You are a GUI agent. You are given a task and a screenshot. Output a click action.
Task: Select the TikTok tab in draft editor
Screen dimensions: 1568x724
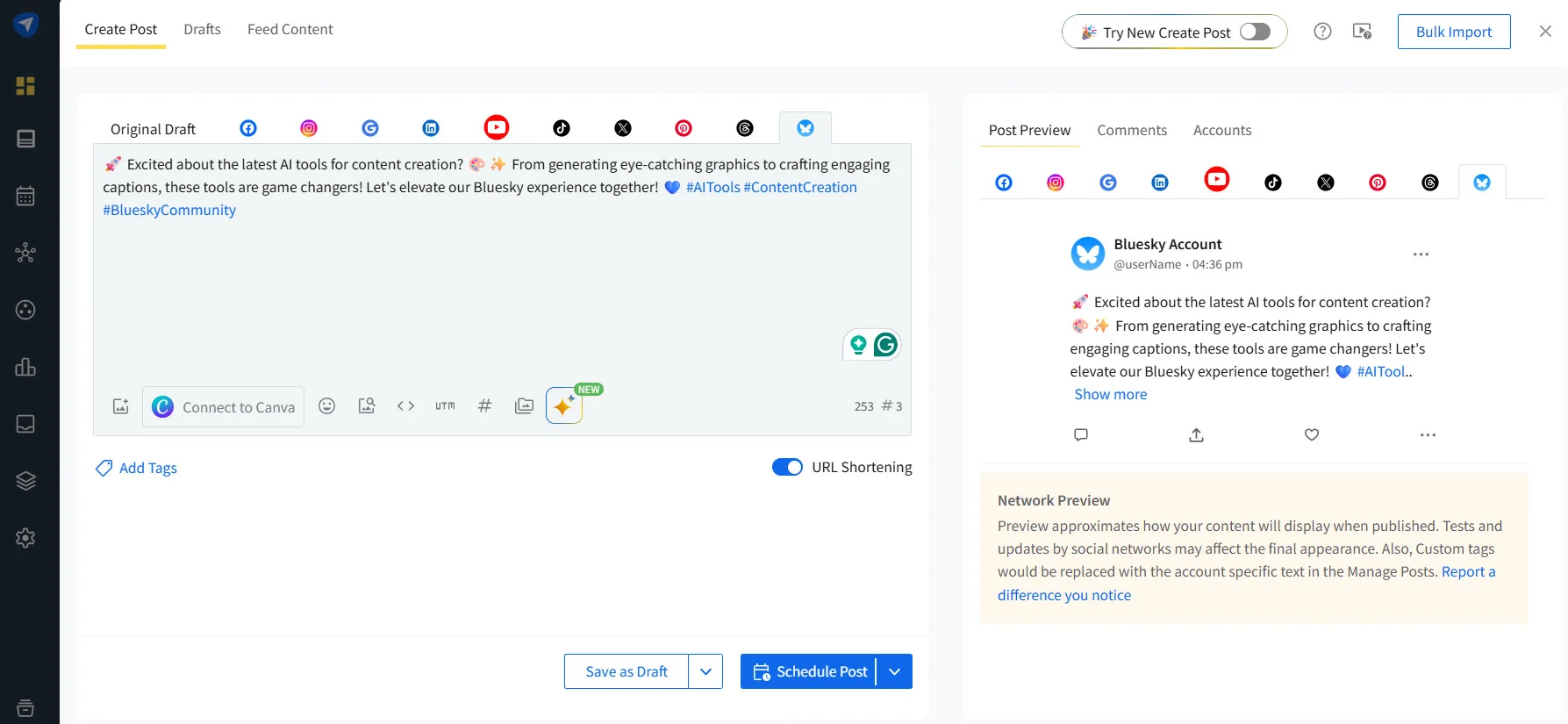(562, 128)
